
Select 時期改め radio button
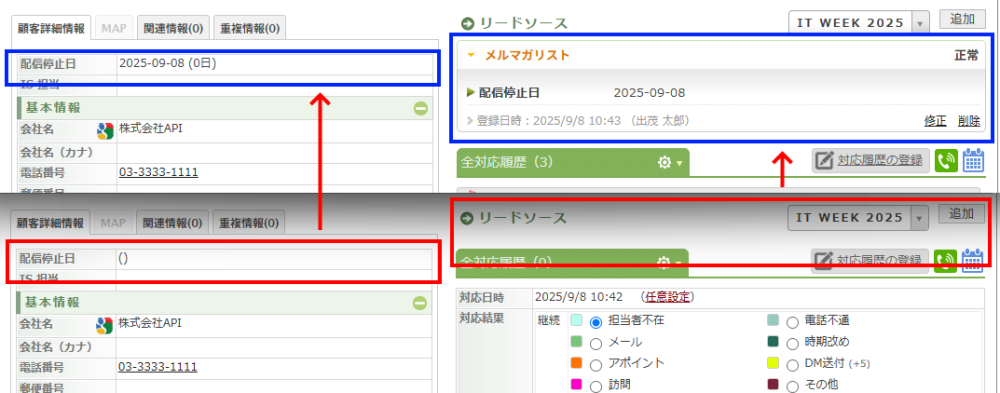point(793,343)
